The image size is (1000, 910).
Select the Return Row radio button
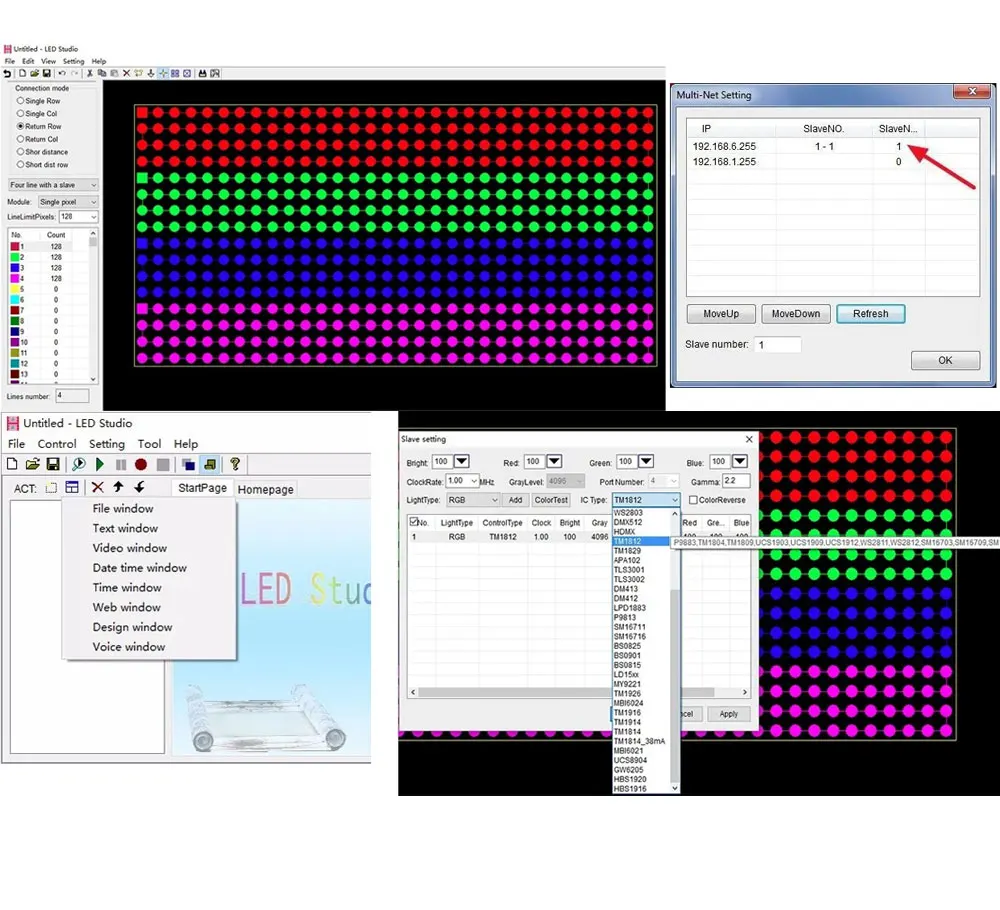pyautogui.click(x=20, y=126)
